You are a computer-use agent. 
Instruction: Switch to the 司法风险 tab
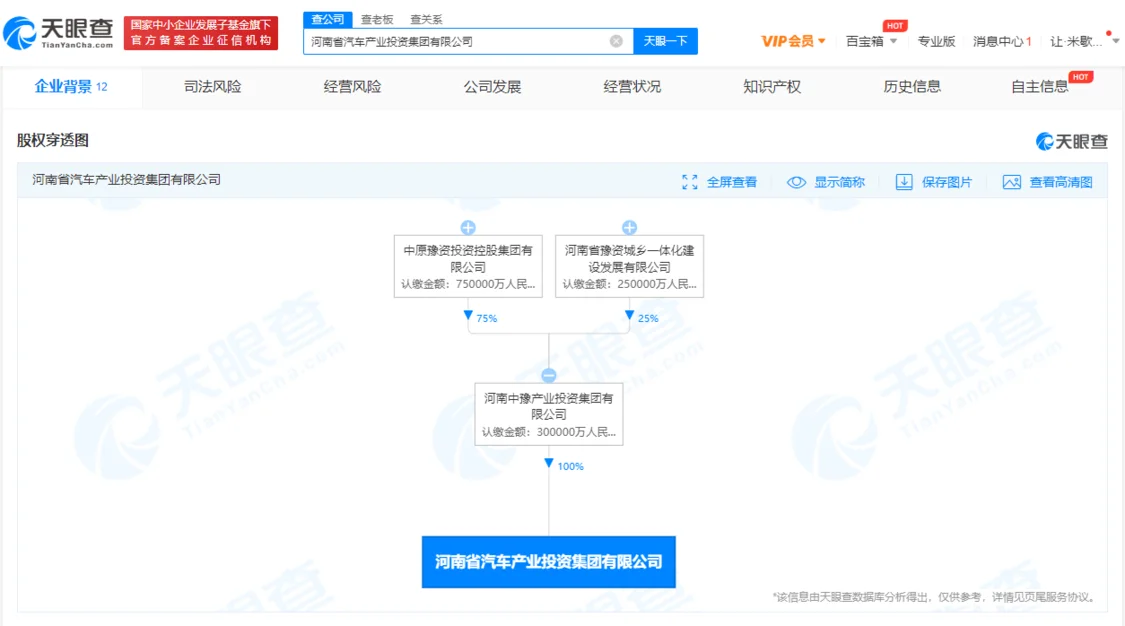212,87
